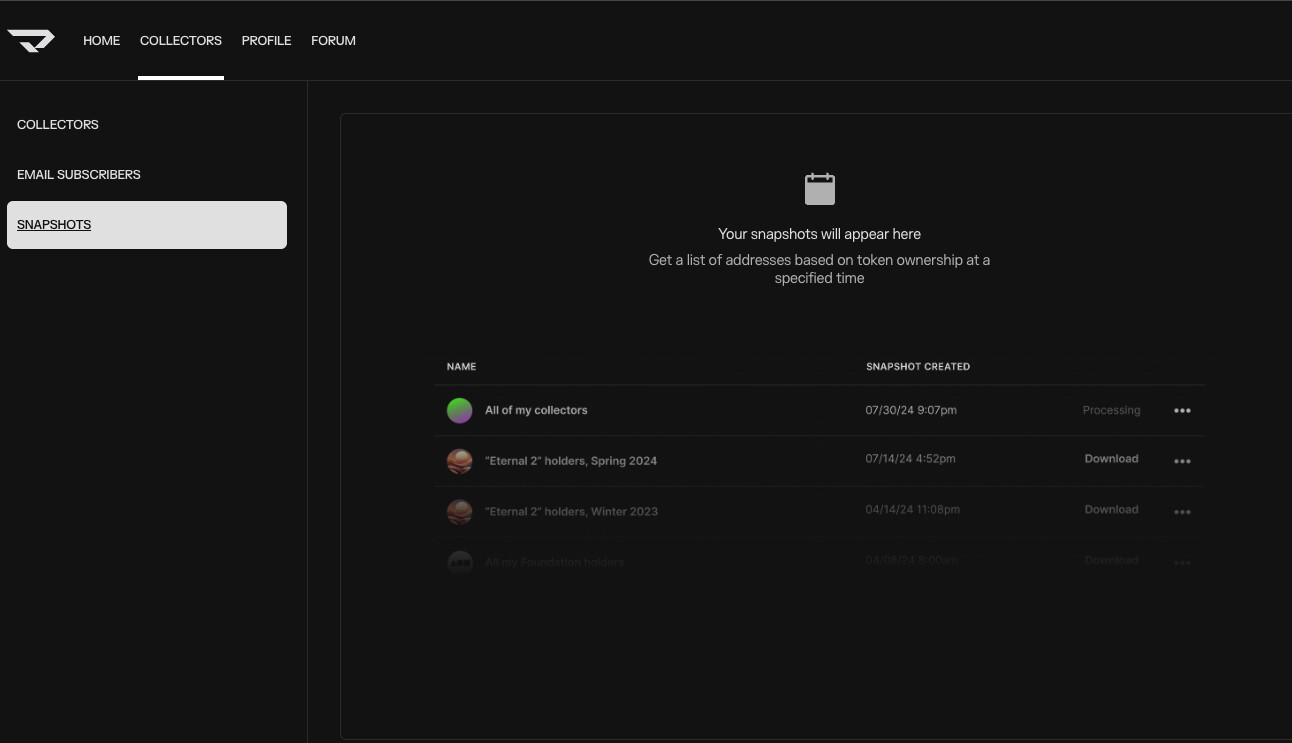Select Collectors in the left sidebar
The image size is (1292, 743).
pos(58,125)
